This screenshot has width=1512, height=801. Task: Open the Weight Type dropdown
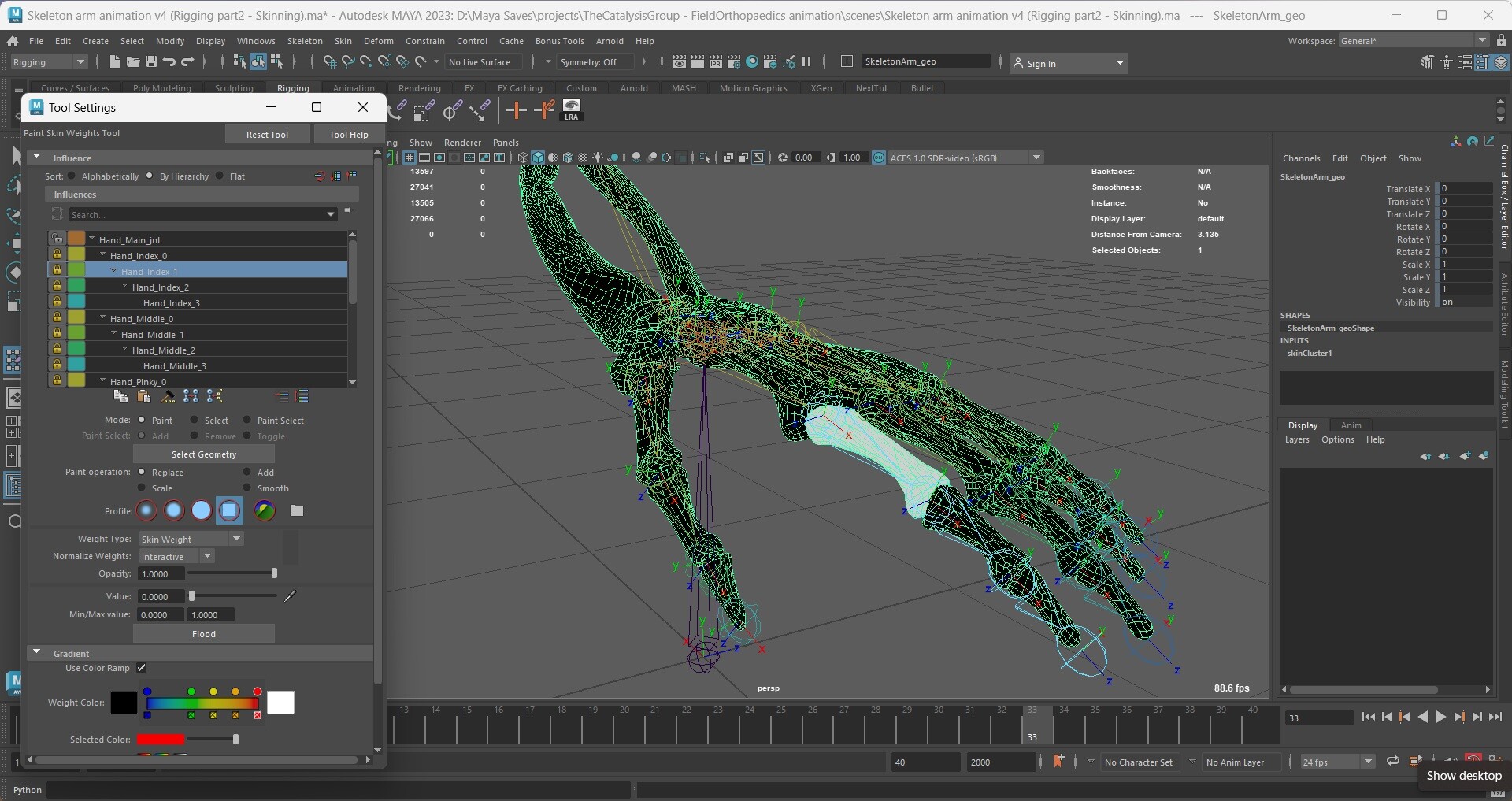(x=191, y=539)
